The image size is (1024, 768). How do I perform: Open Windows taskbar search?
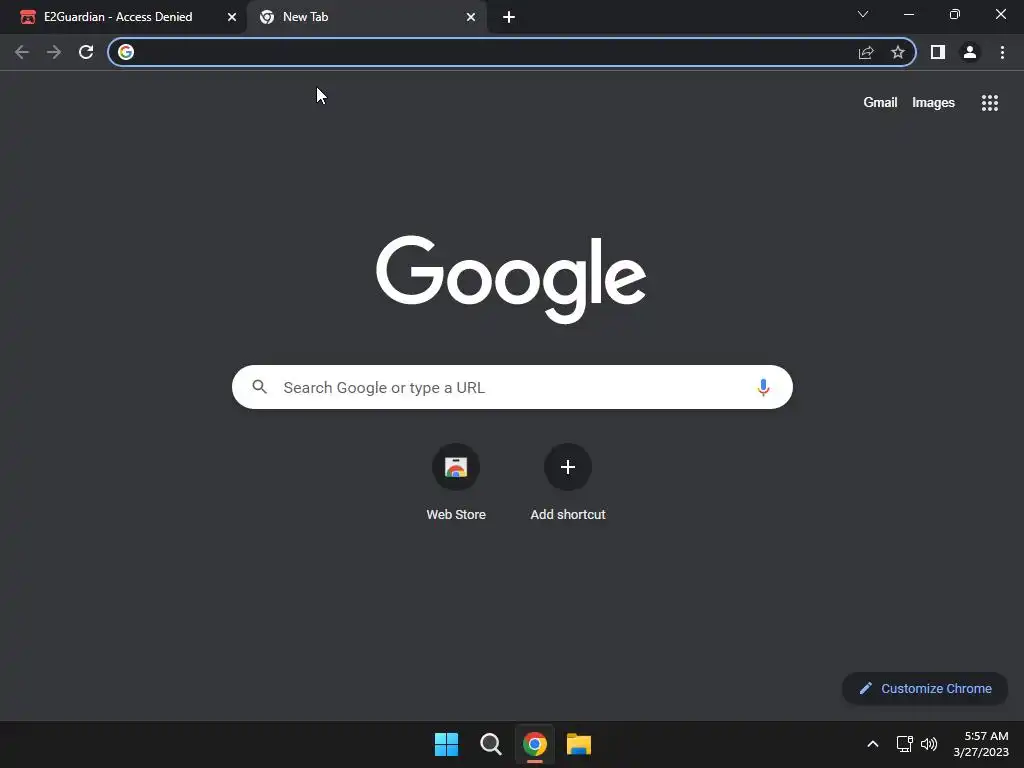(x=490, y=744)
